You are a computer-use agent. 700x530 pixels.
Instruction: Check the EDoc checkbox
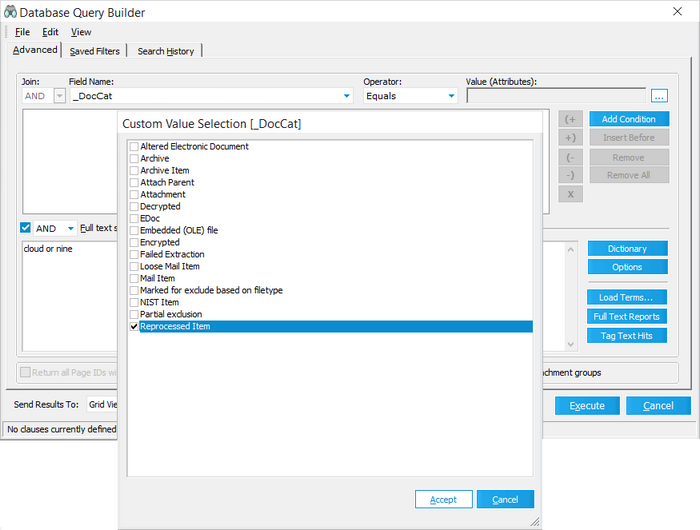134,218
